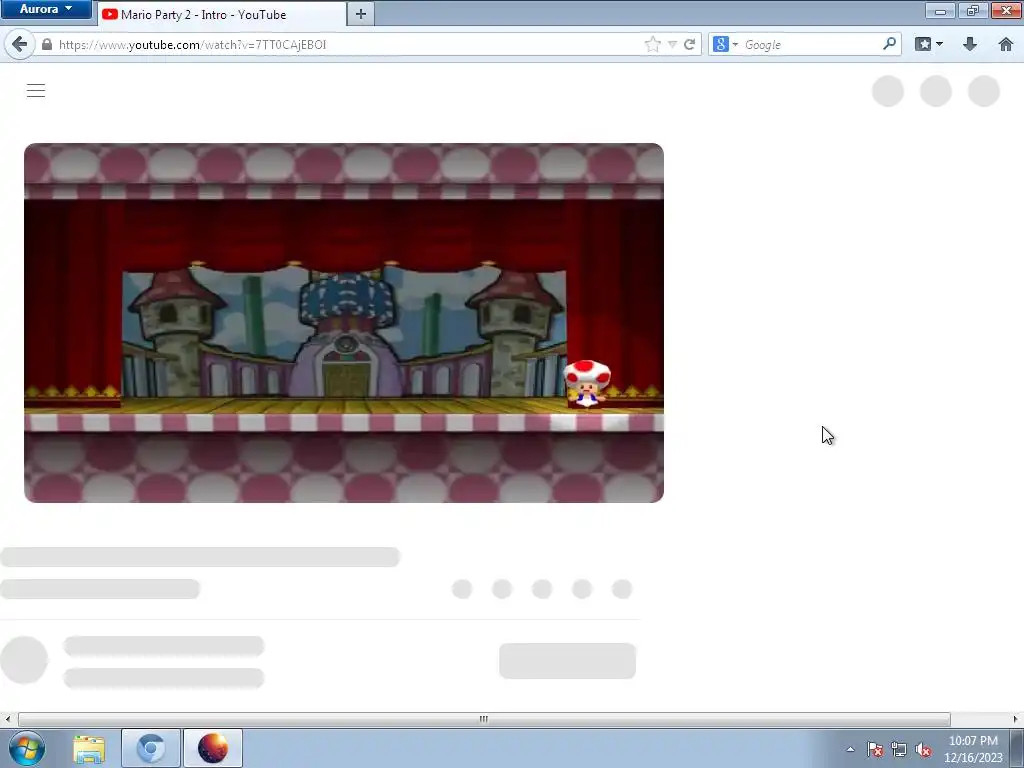
Task: Click the Show desktop strip
Action: tap(1017, 748)
